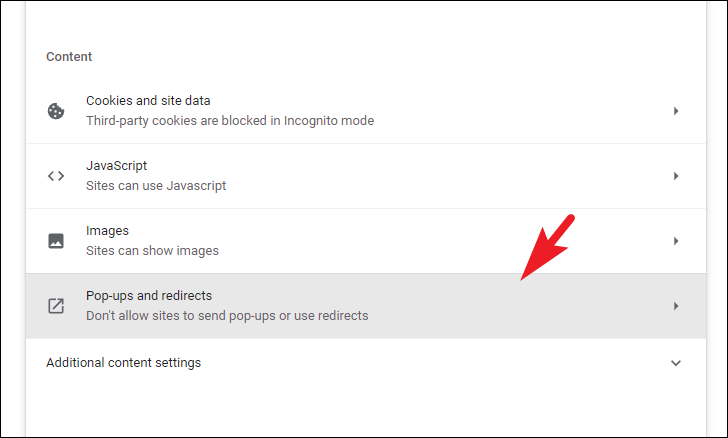Open Cookies and site data settings
Viewport: 728px width, 438px height.
click(x=366, y=111)
